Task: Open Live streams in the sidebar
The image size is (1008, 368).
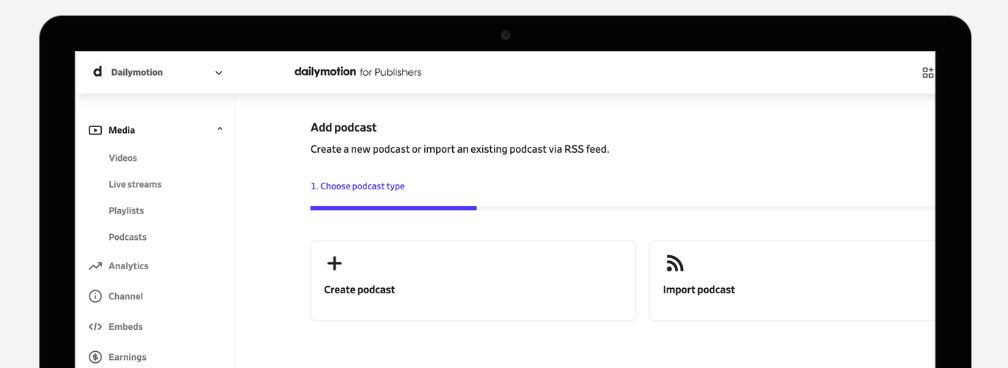Action: click(x=135, y=184)
